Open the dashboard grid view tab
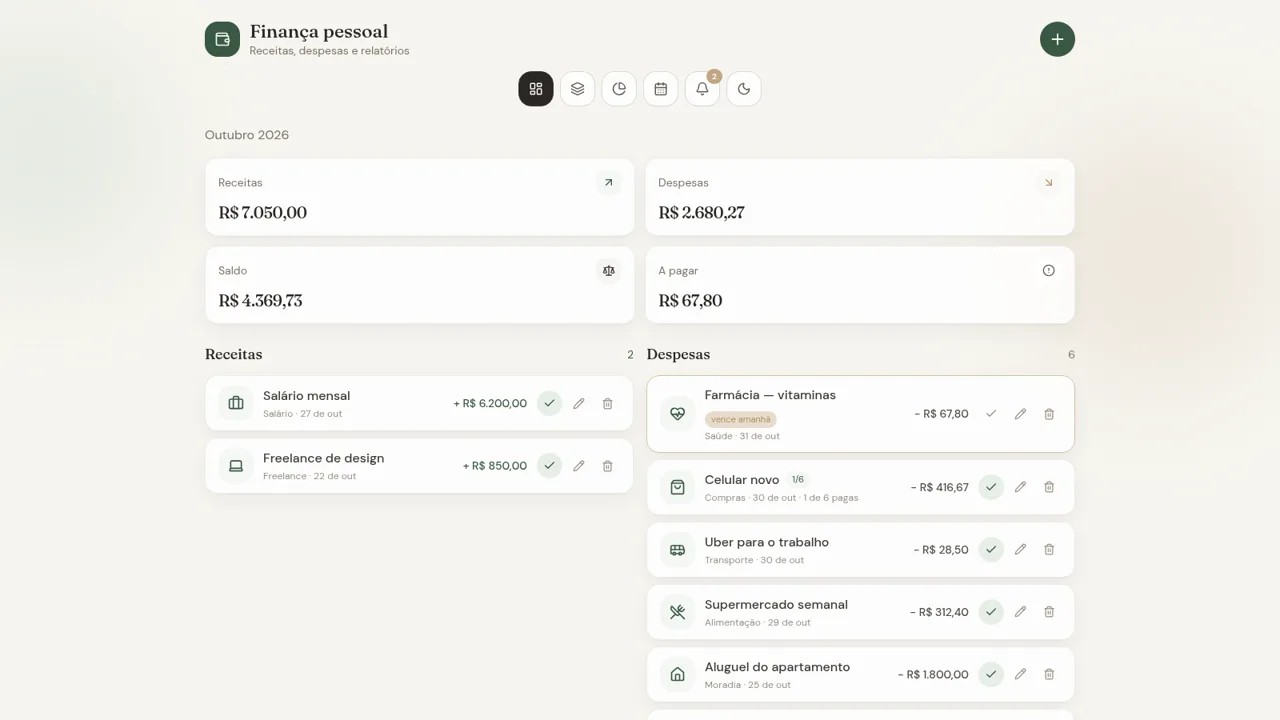The height and width of the screenshot is (720, 1280). (x=536, y=89)
